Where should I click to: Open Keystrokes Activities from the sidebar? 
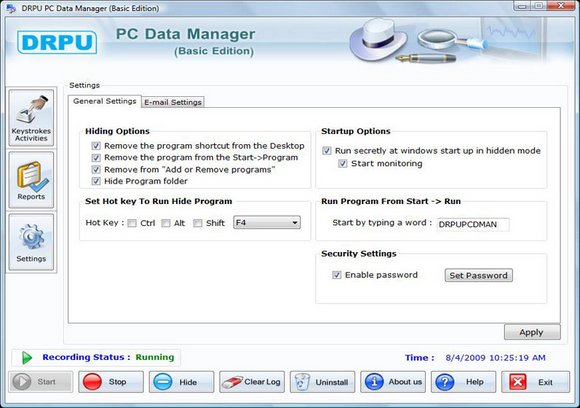coord(31,118)
